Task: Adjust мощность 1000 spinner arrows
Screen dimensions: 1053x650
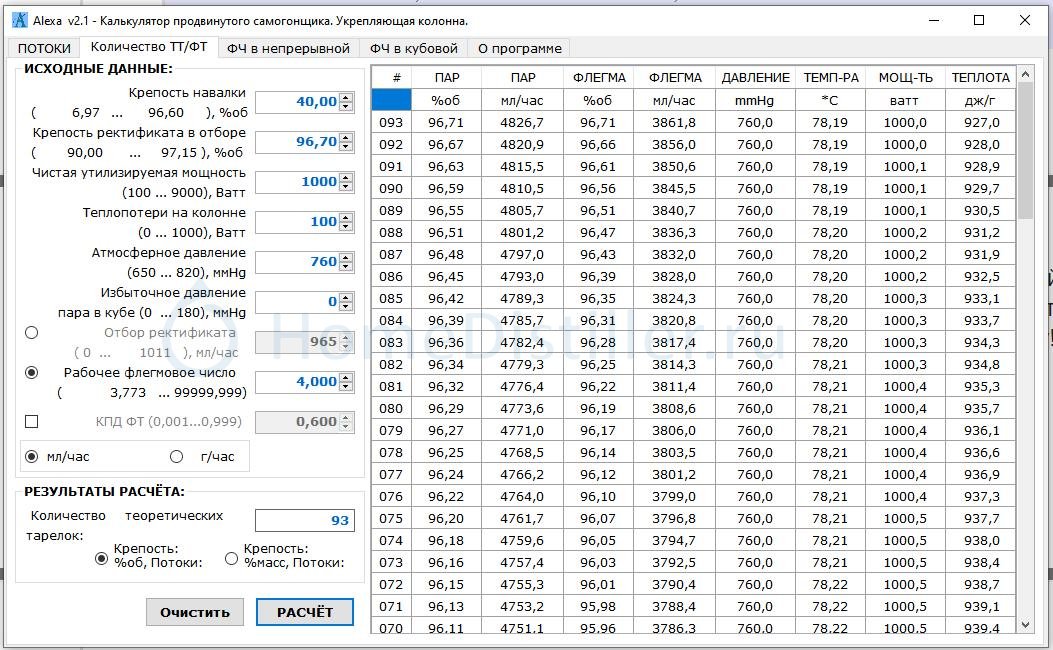Action: [x=346, y=182]
